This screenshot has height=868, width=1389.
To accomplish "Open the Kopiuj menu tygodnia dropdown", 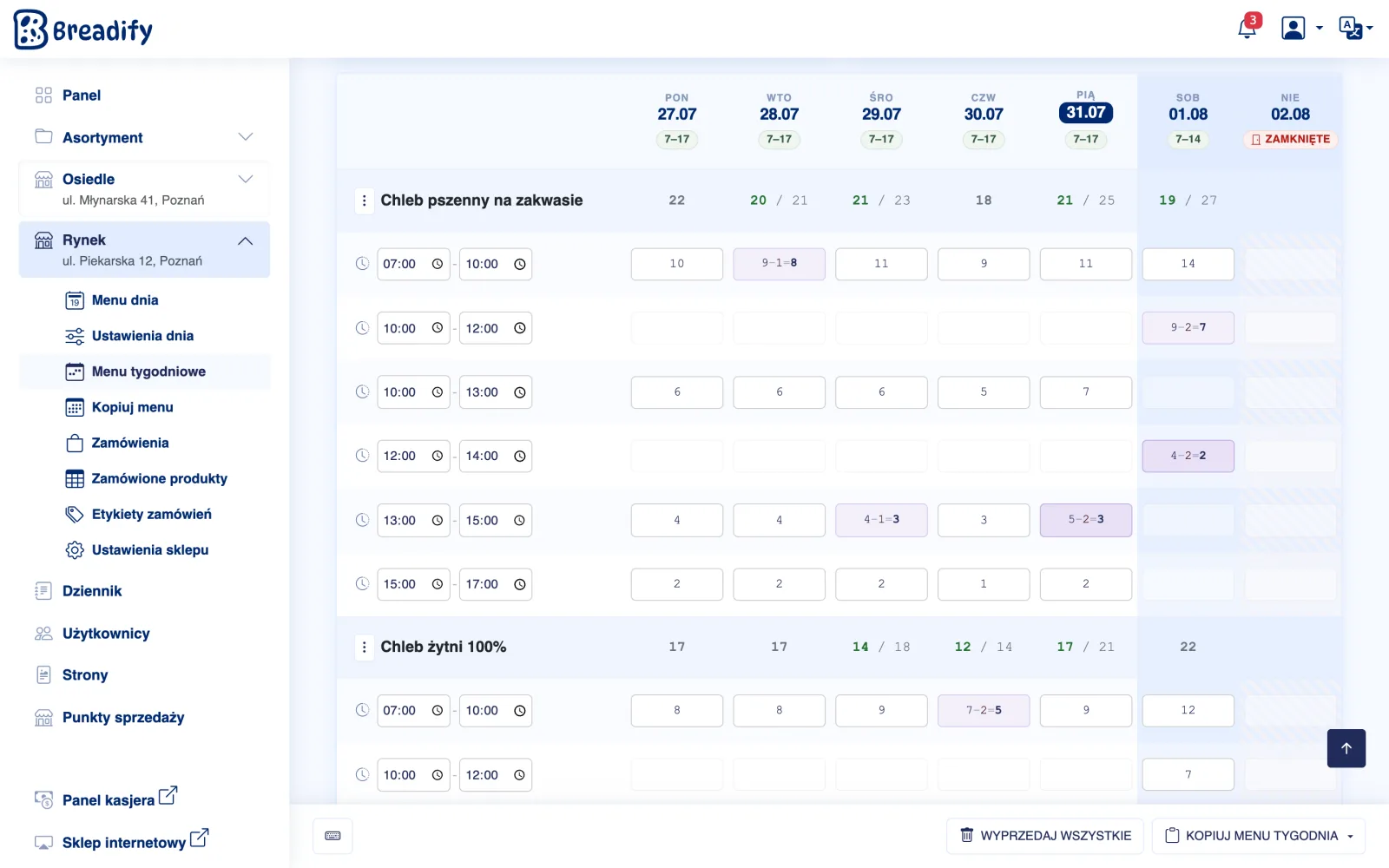I will point(1259,836).
